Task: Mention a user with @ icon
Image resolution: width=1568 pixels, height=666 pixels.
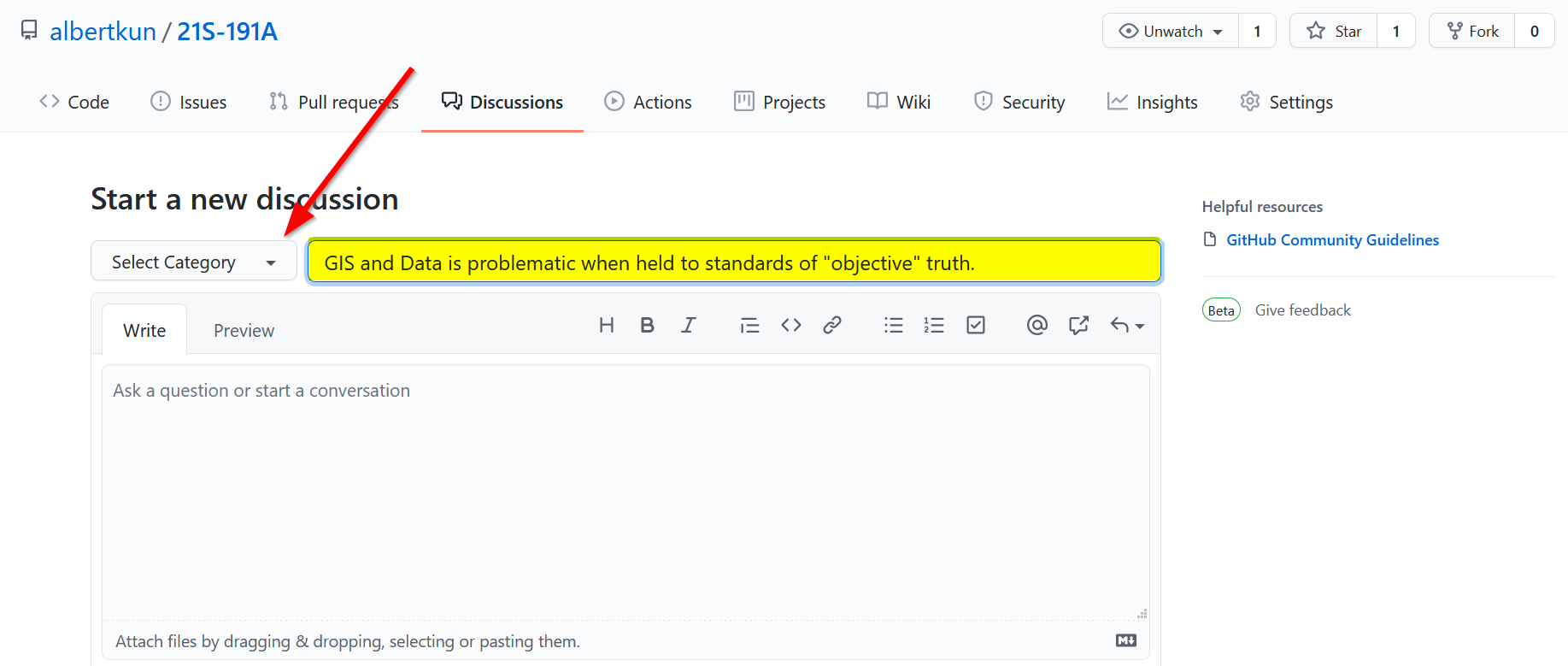Action: 1037,325
